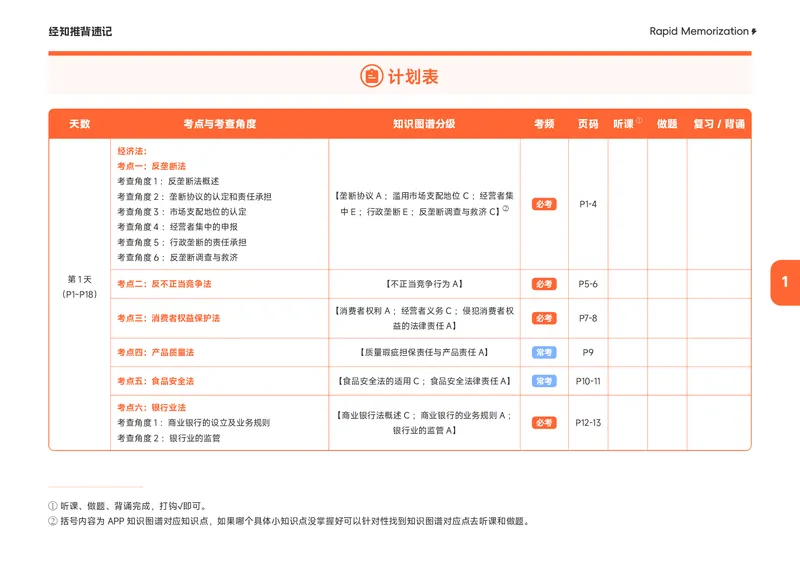Click 考点二：反不正当竞争法
The image size is (800, 566).
[164, 284]
